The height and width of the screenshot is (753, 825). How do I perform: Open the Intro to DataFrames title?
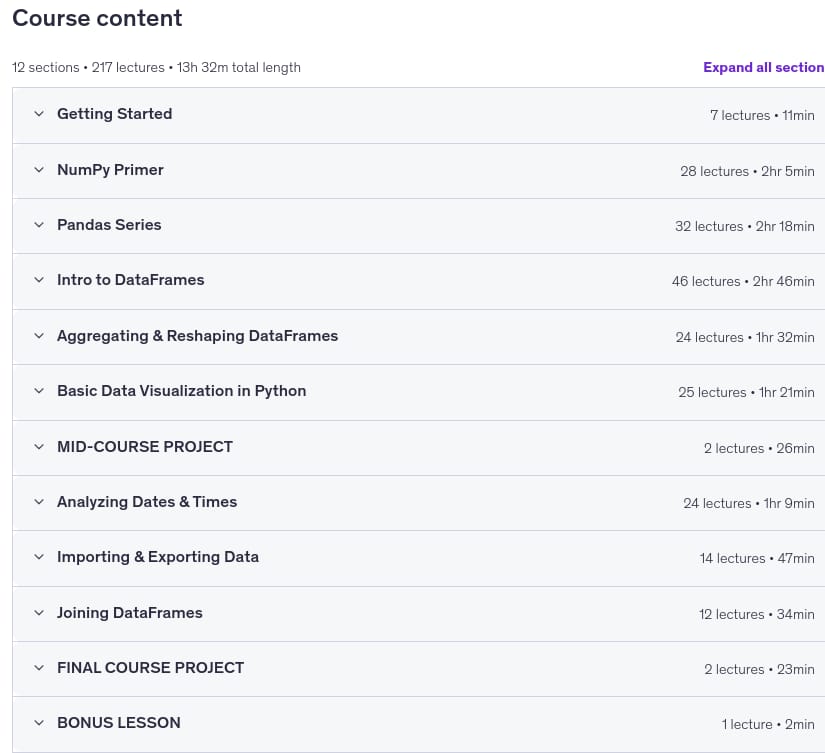tap(130, 280)
